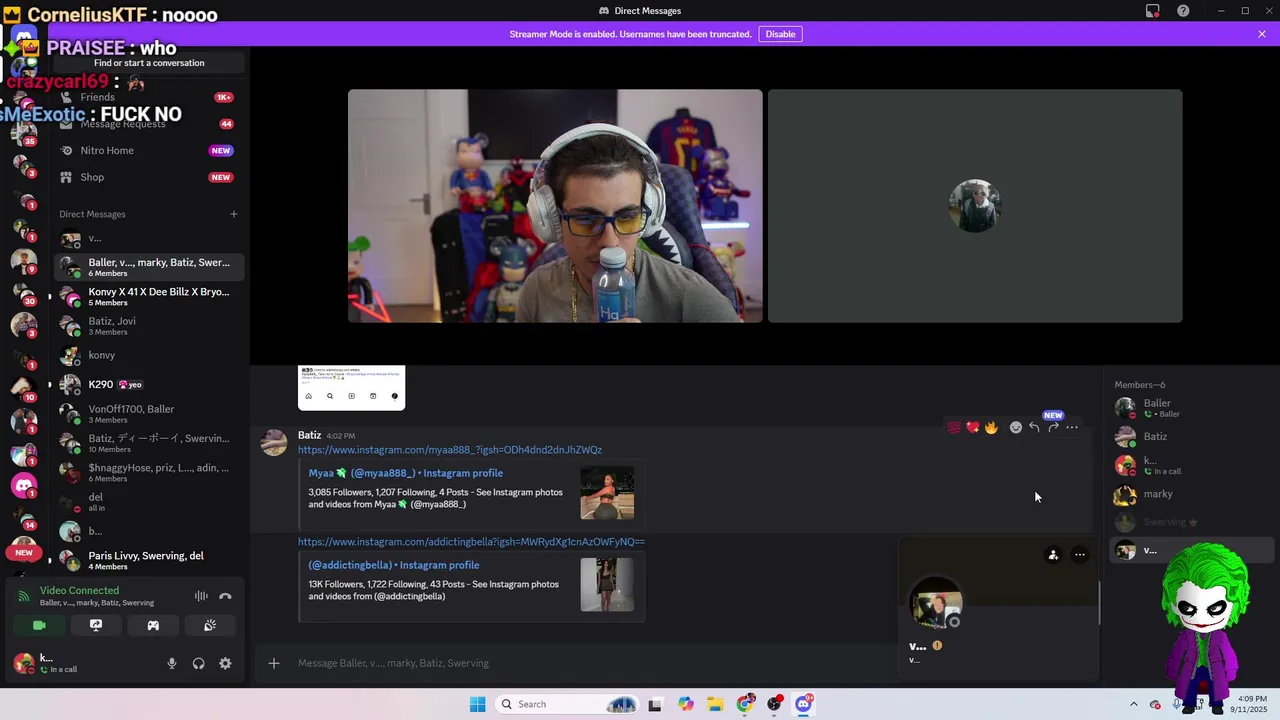The image size is (1280, 720).
Task: Open the Shop page
Action: (x=148, y=177)
